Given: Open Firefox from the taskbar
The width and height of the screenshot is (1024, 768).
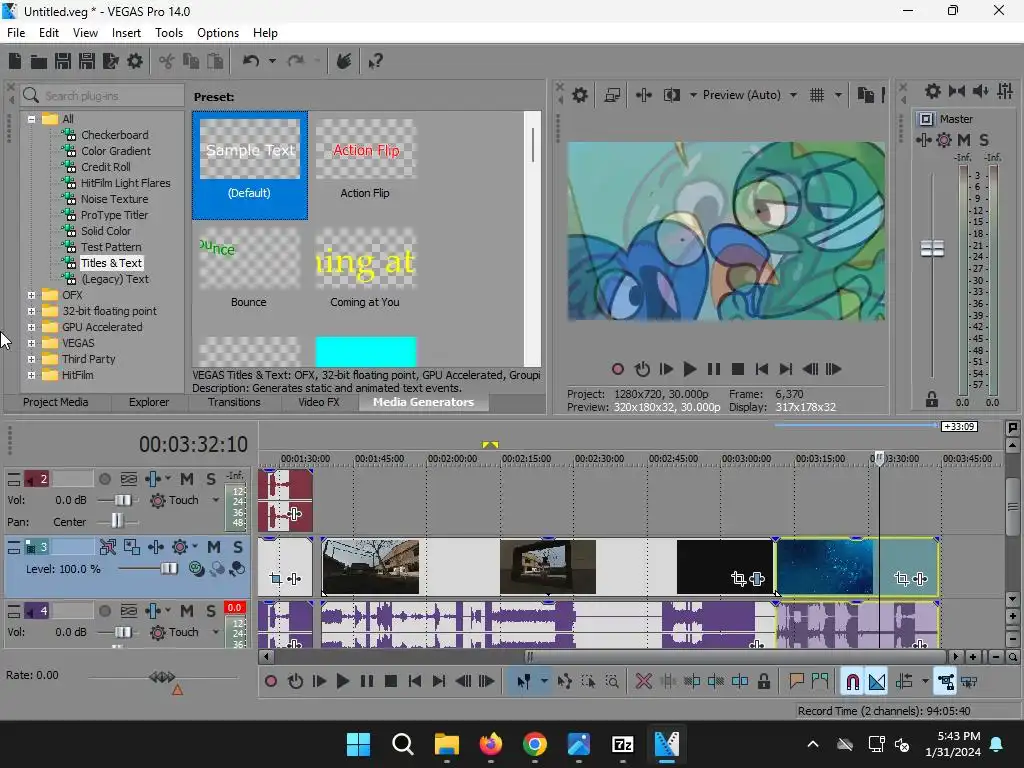Looking at the screenshot, I should [490, 744].
